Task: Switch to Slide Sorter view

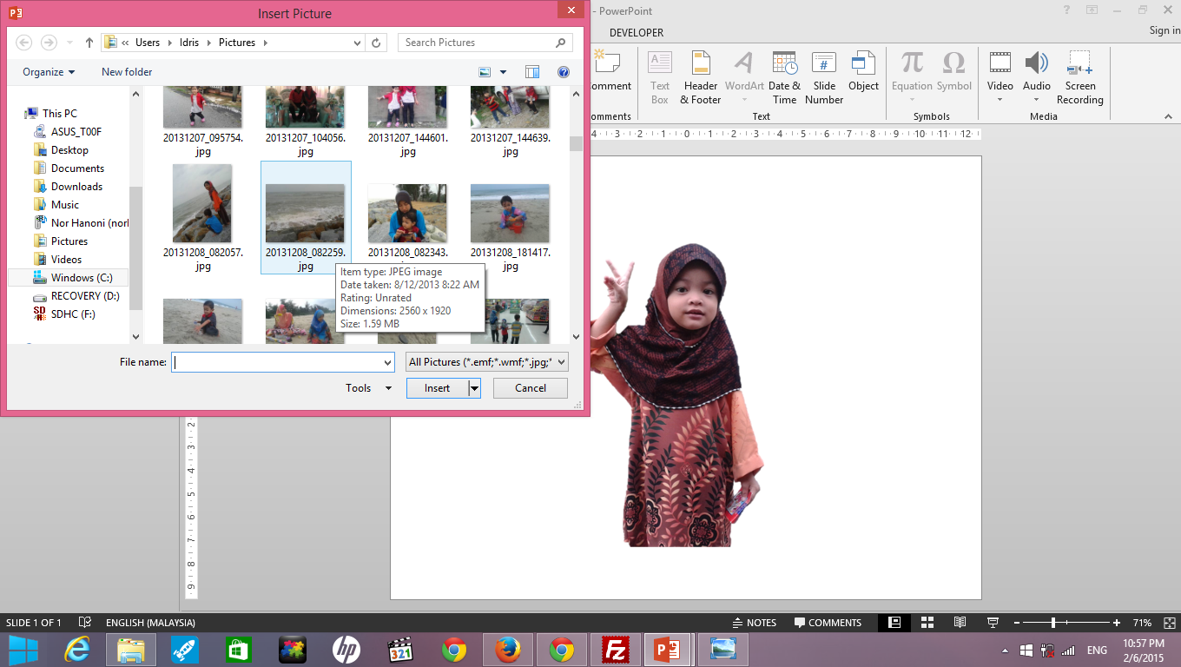Action: [x=927, y=622]
